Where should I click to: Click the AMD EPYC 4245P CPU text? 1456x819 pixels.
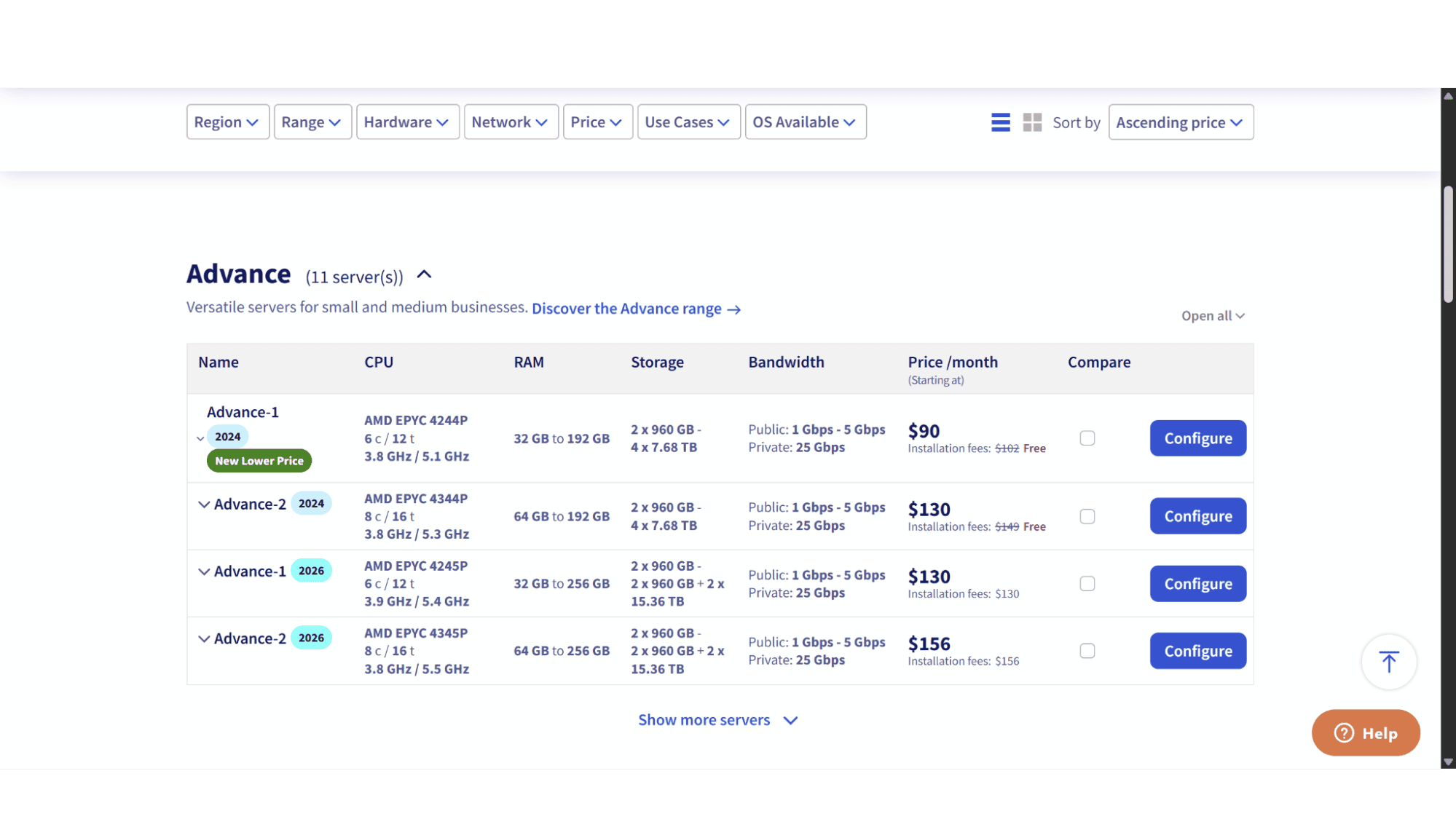(x=416, y=566)
